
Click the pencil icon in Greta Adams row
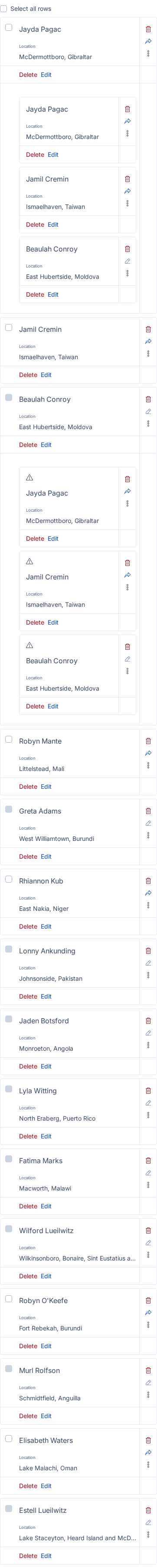(148, 823)
